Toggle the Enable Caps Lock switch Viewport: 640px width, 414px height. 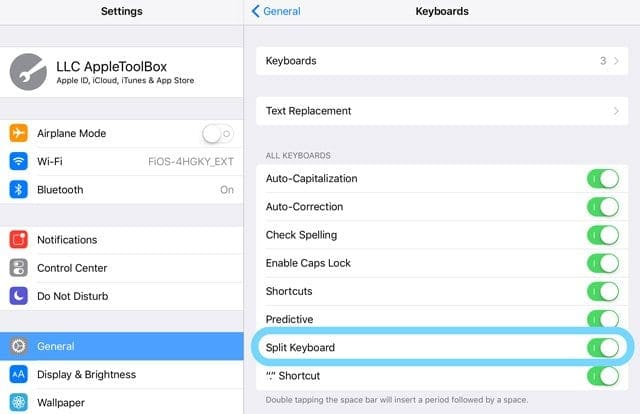[603, 263]
